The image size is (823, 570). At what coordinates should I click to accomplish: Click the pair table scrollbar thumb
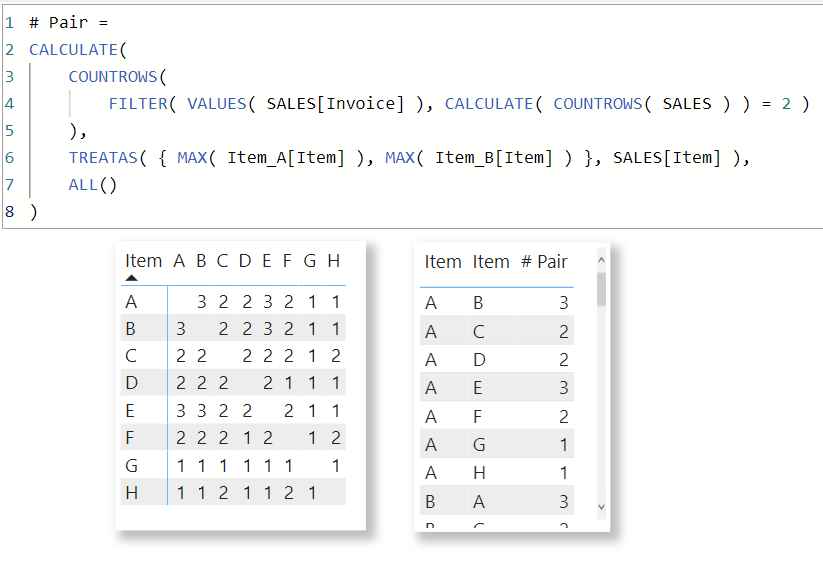(602, 289)
